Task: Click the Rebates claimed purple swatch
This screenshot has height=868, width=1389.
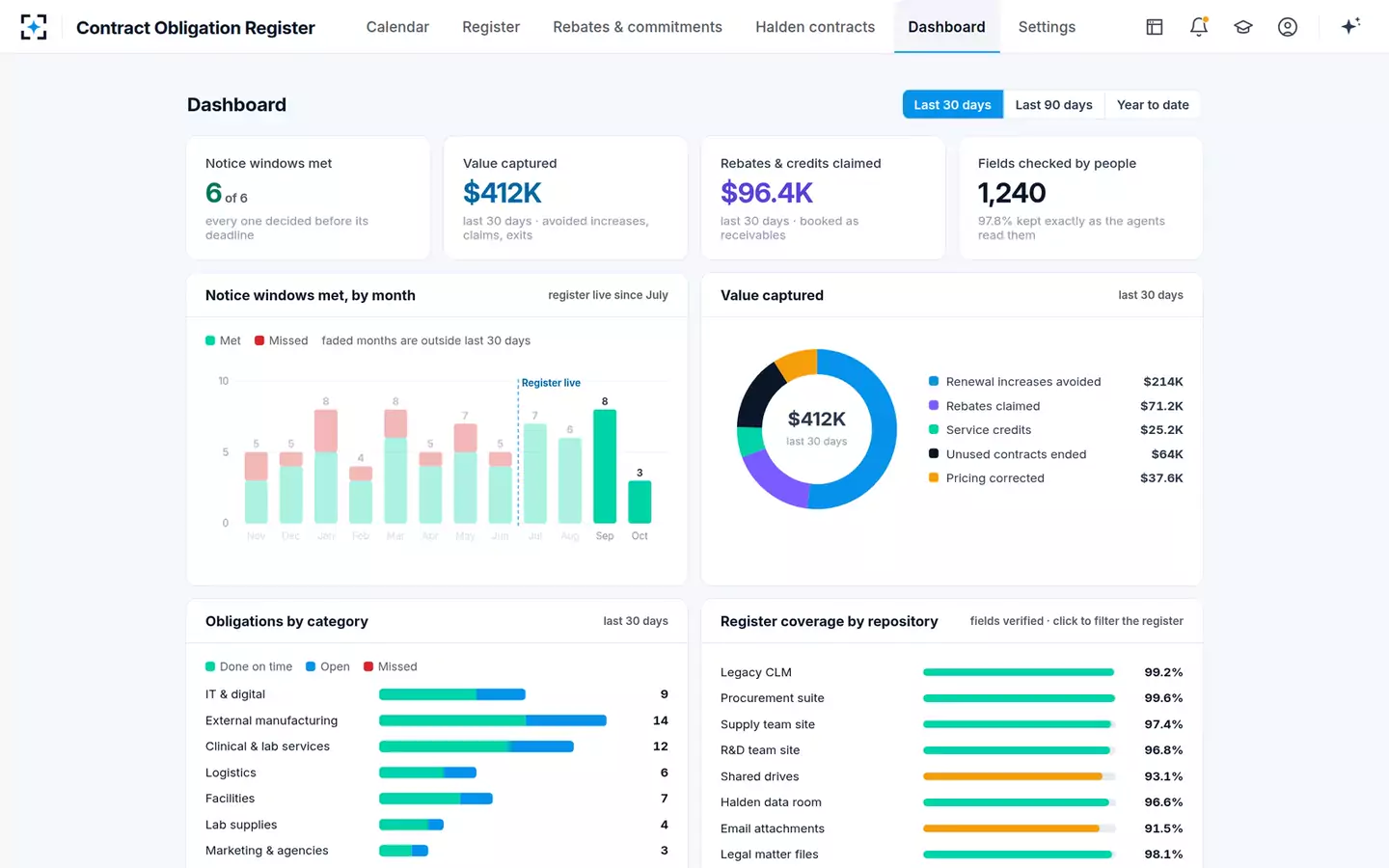Action: coord(934,406)
